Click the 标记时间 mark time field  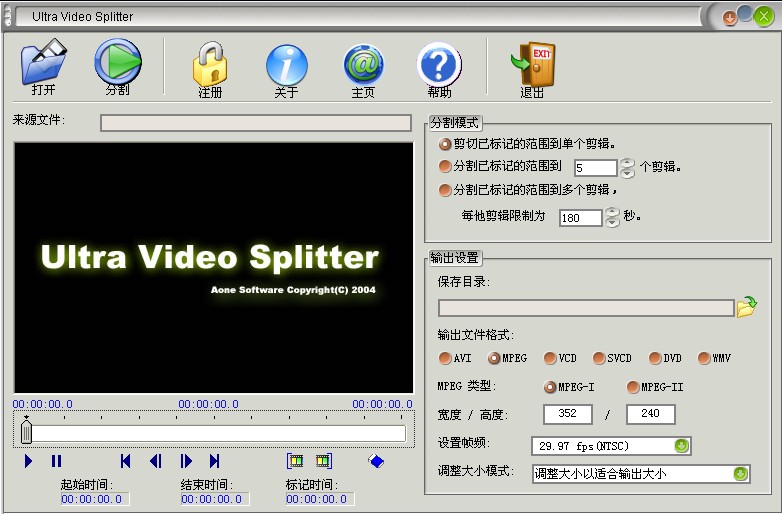pyautogui.click(x=320, y=499)
